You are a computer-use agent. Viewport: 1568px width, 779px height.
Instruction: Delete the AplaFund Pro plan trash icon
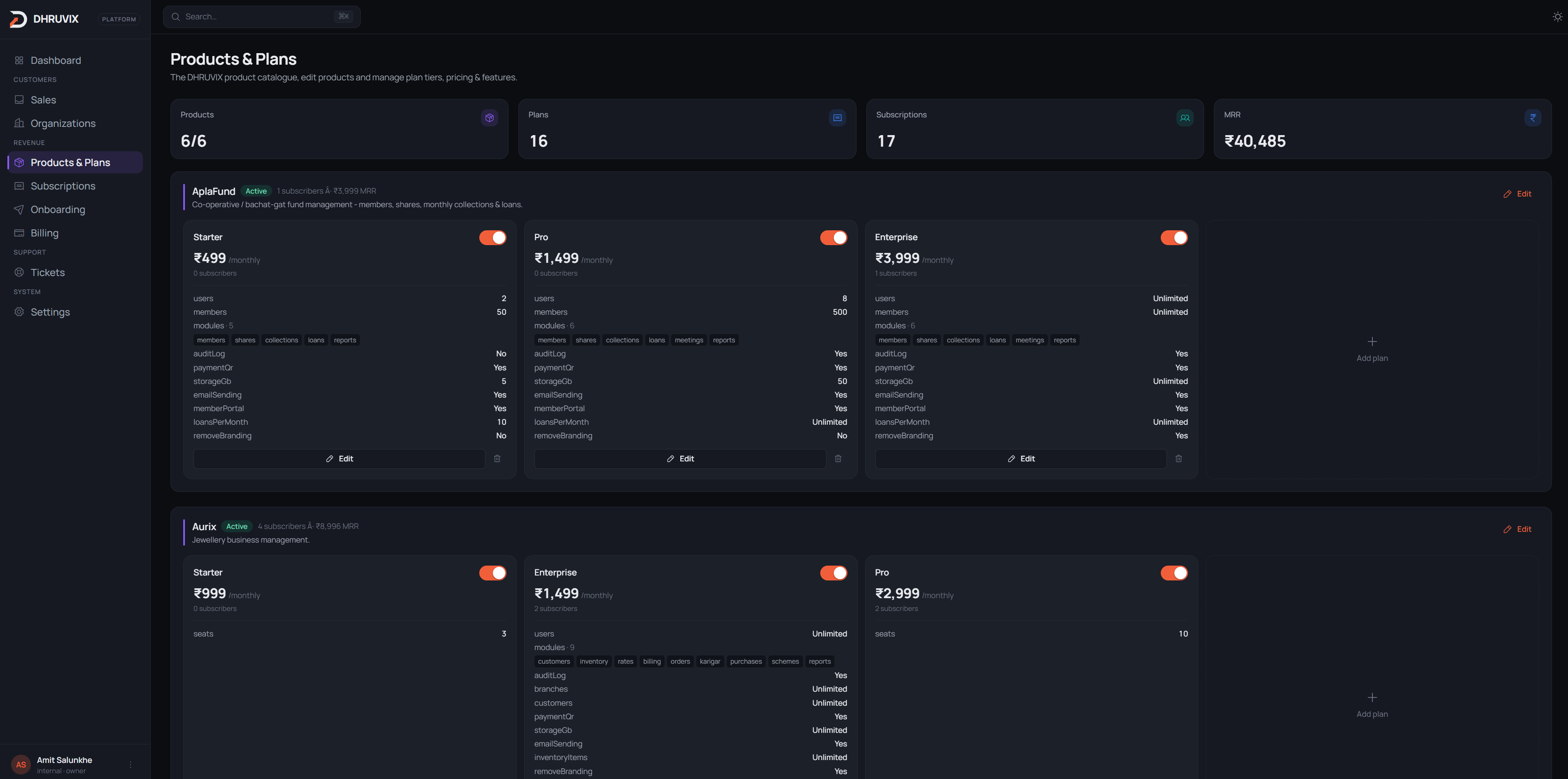click(x=838, y=459)
